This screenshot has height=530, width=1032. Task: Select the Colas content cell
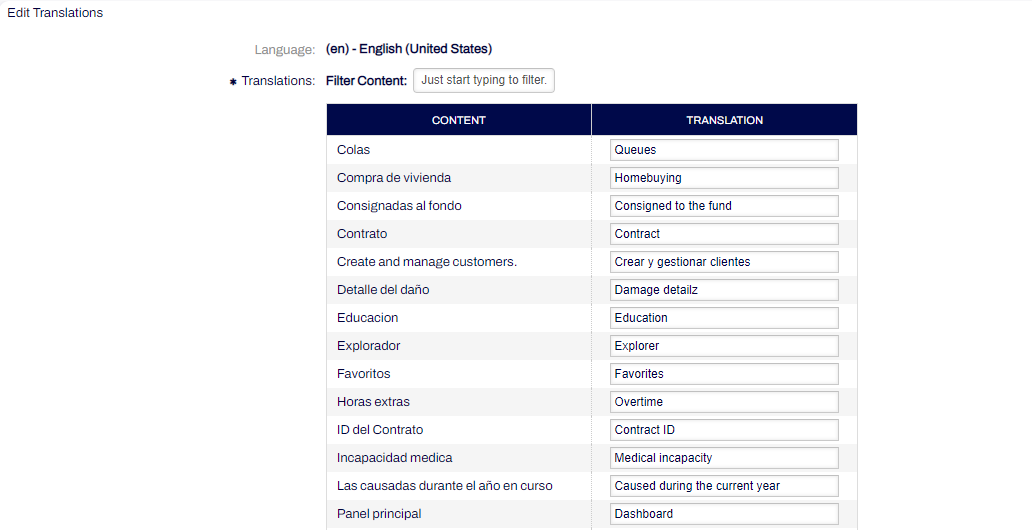pos(459,150)
